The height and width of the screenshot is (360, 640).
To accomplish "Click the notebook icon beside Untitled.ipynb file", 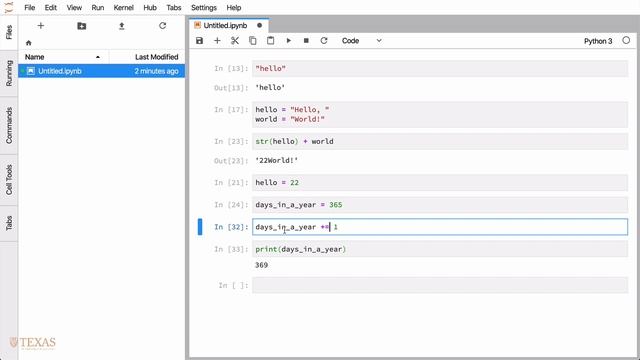I will tap(31, 71).
